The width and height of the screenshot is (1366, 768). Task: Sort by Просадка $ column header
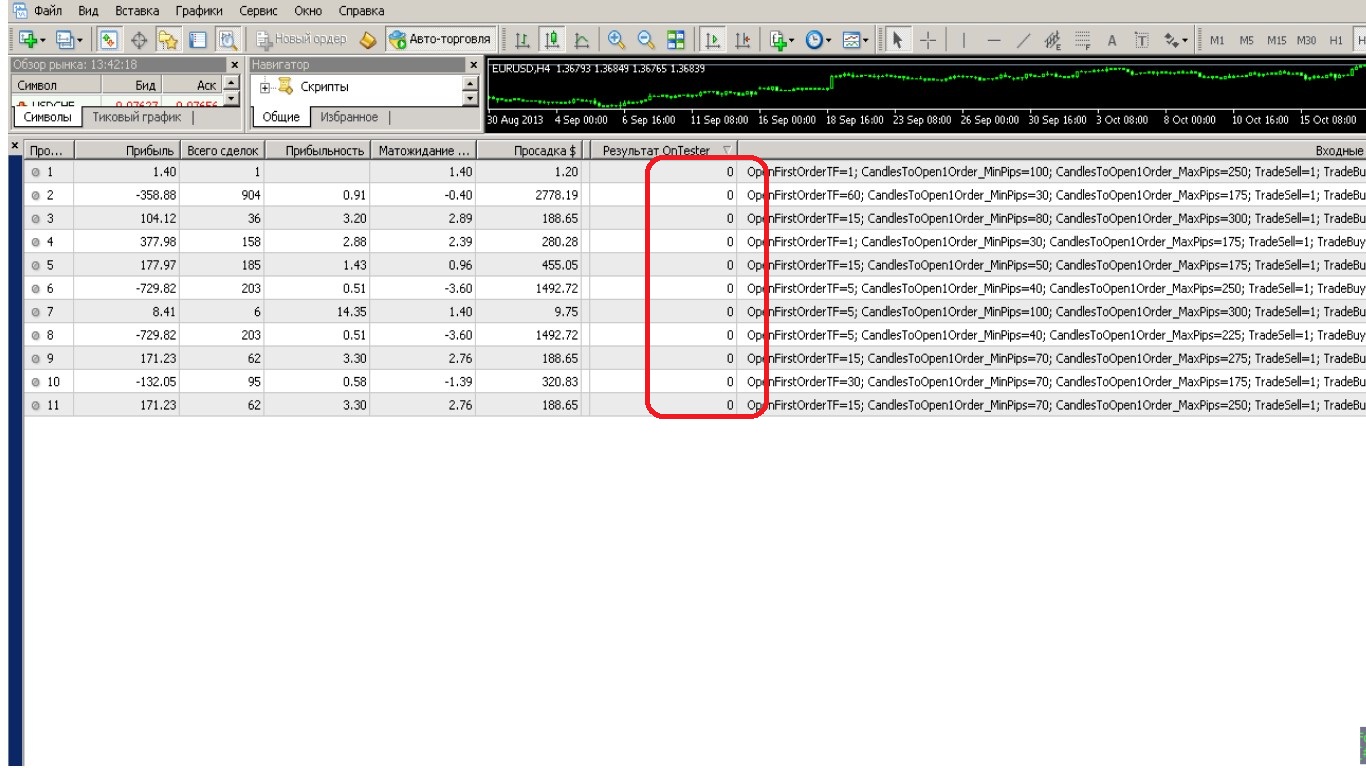click(x=529, y=151)
